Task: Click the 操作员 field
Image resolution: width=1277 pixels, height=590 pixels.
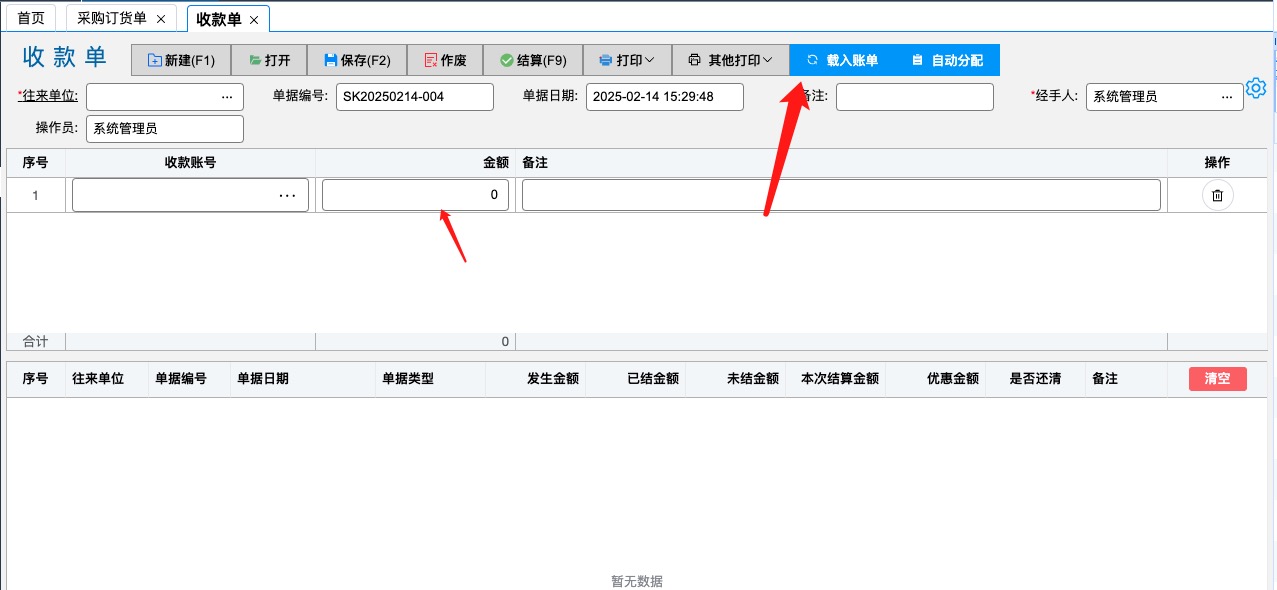Action: [x=165, y=128]
